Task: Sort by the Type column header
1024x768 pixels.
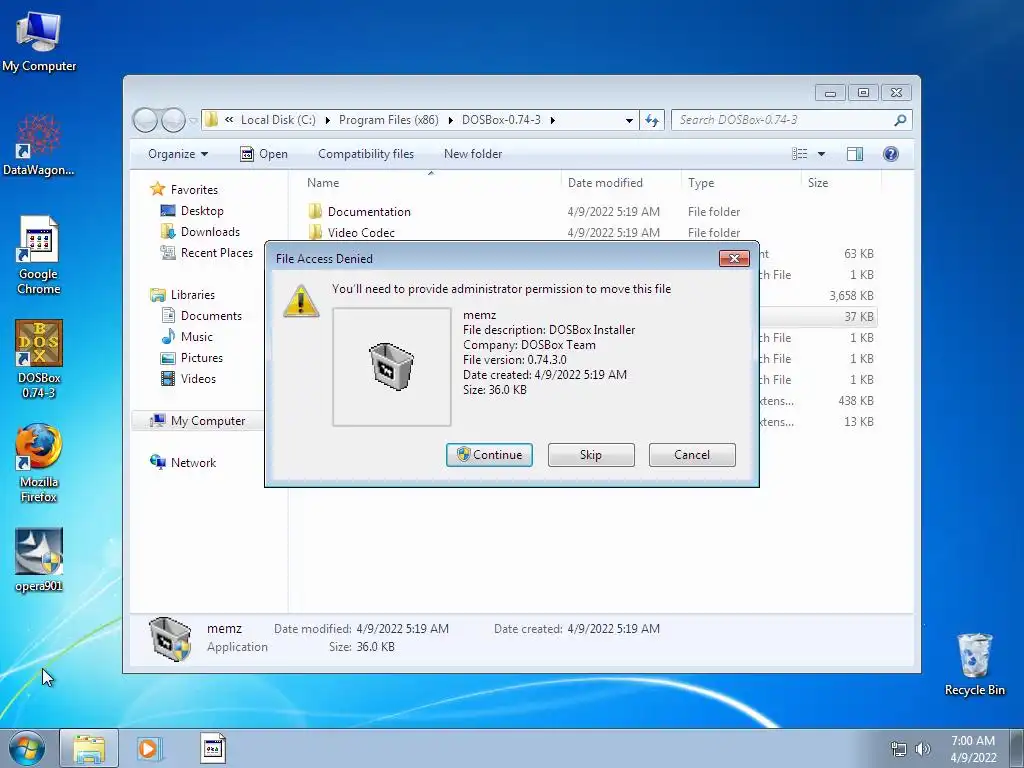Action: click(x=741, y=183)
